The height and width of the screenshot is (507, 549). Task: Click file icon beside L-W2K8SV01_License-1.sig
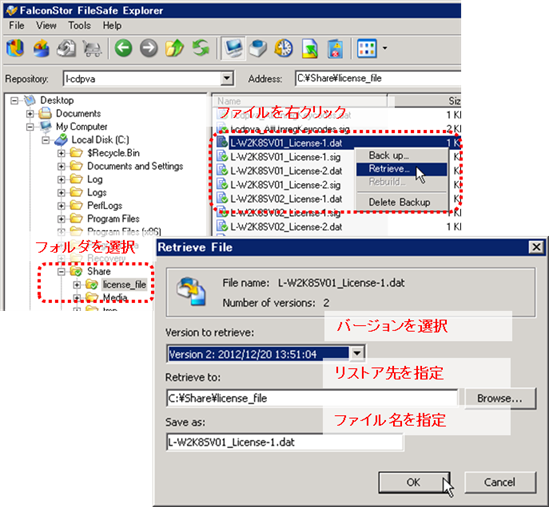pos(222,156)
